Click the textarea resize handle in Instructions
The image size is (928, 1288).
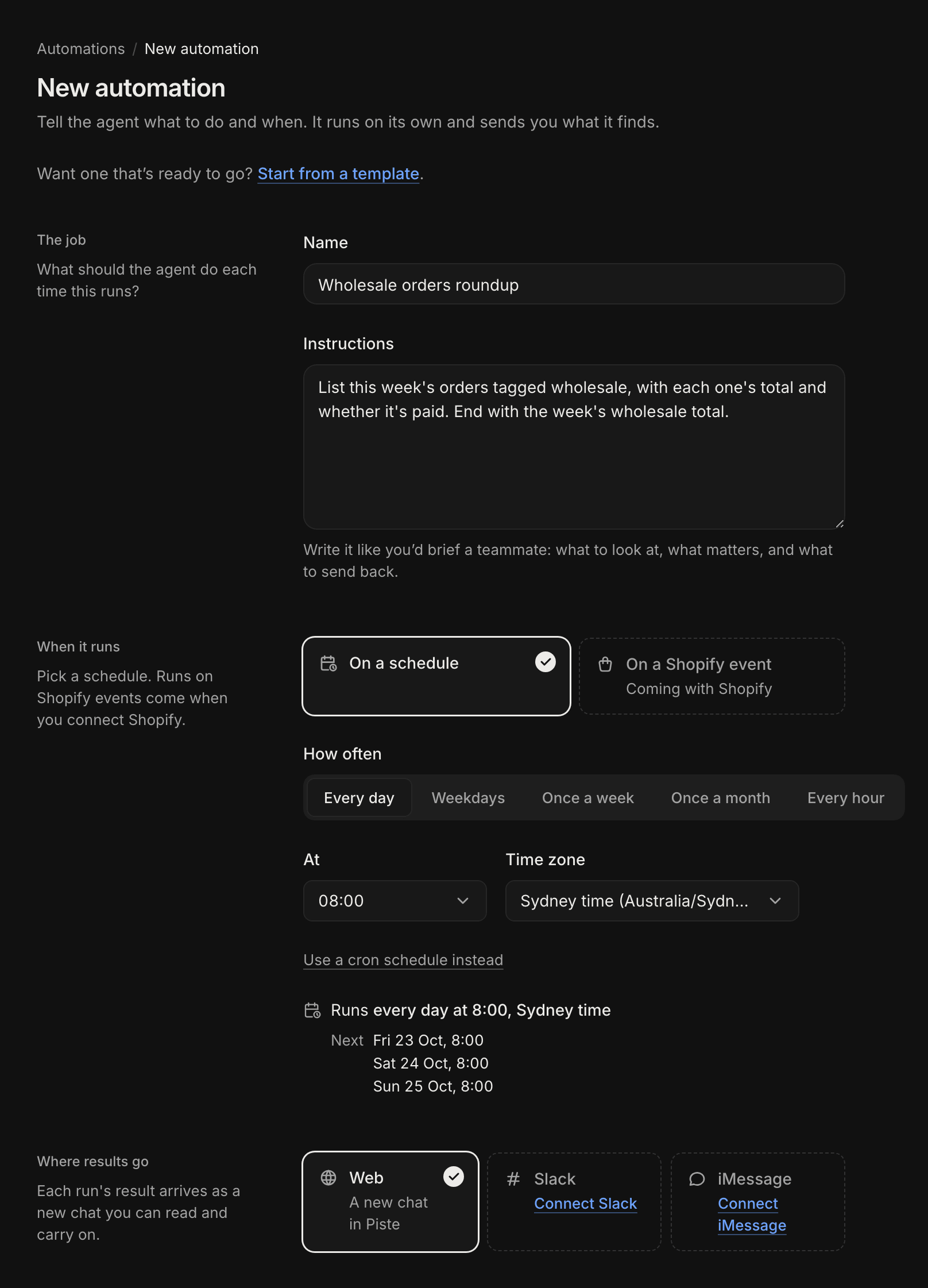(x=840, y=523)
